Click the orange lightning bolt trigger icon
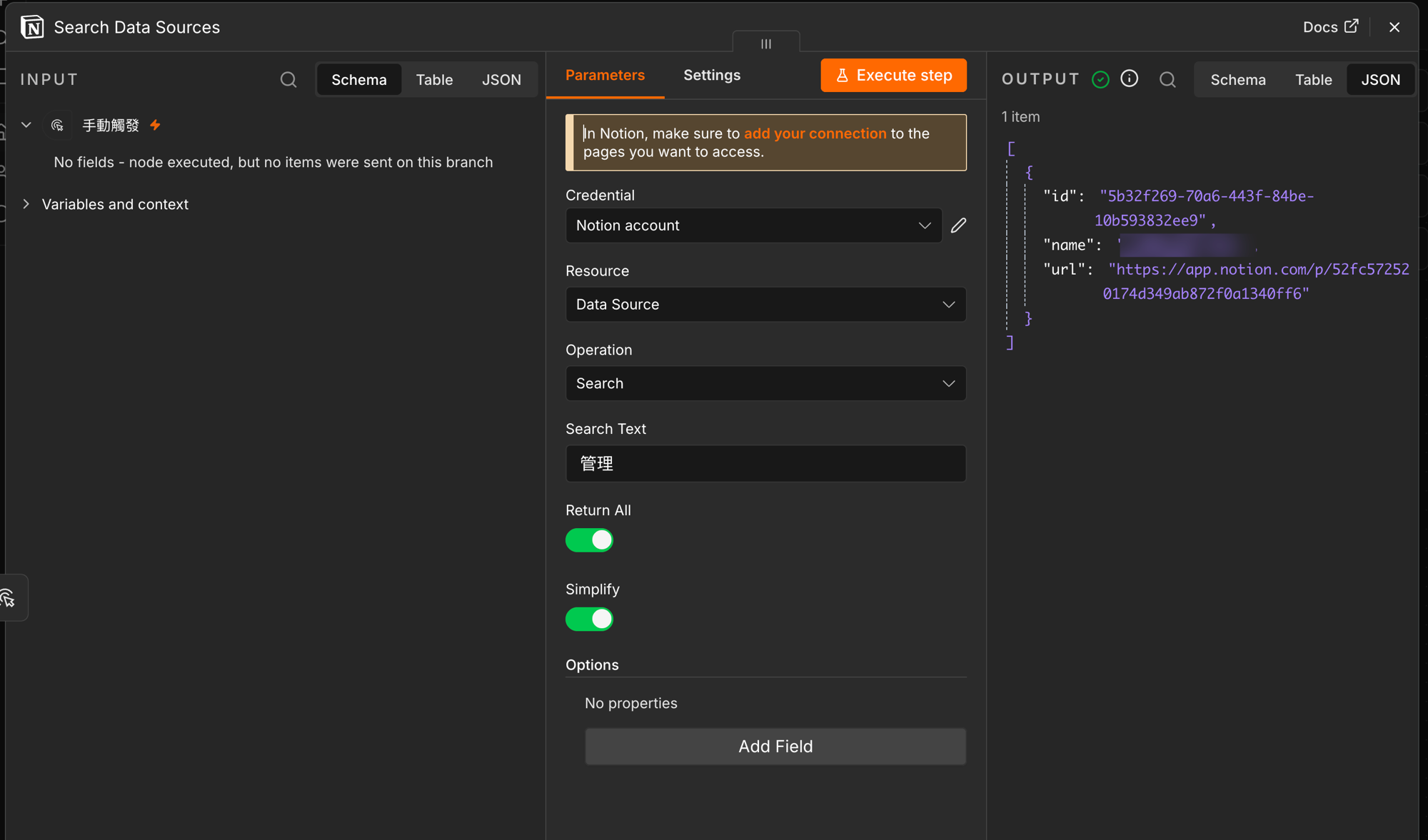This screenshot has height=840, width=1428. coord(155,125)
